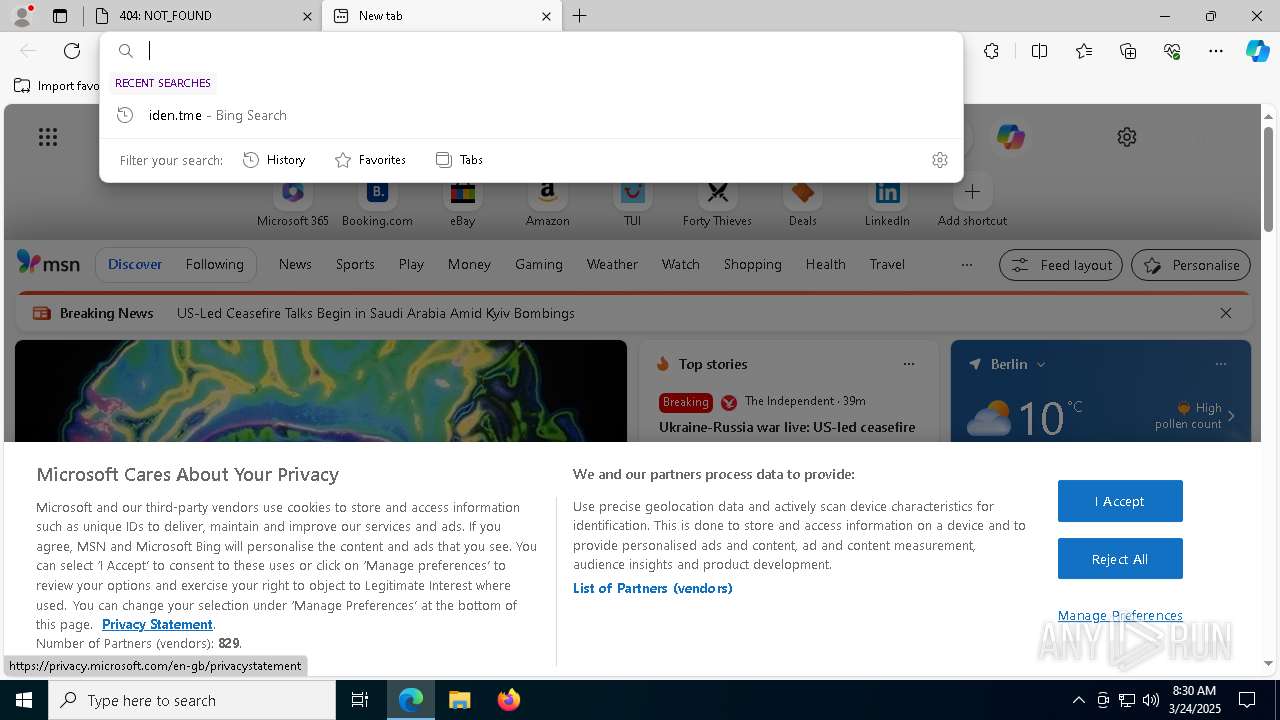Select the Following feed tab

click(x=214, y=265)
